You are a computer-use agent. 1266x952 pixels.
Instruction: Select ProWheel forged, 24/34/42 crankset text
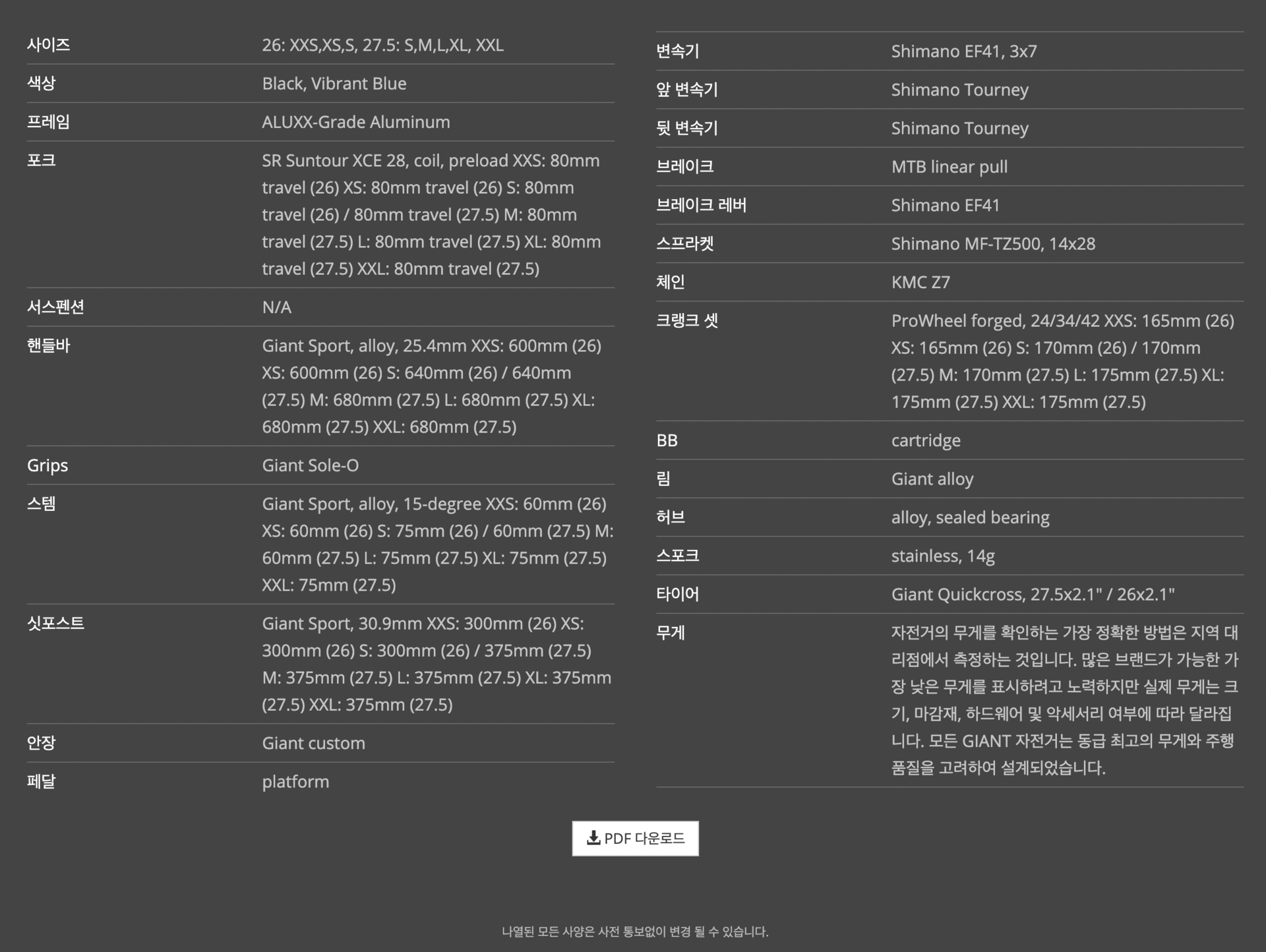1063,361
